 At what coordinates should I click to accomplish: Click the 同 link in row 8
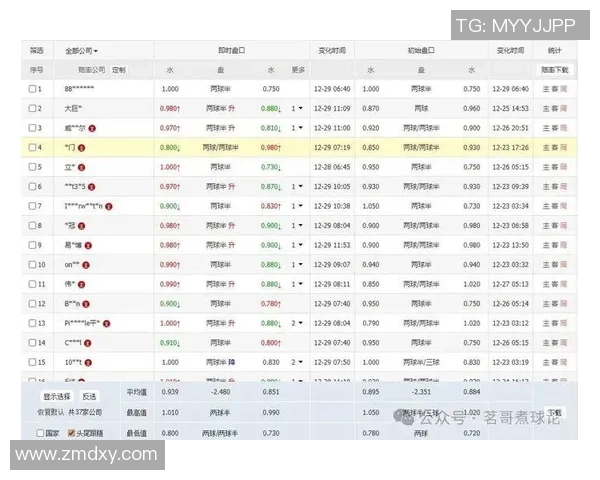click(x=564, y=225)
